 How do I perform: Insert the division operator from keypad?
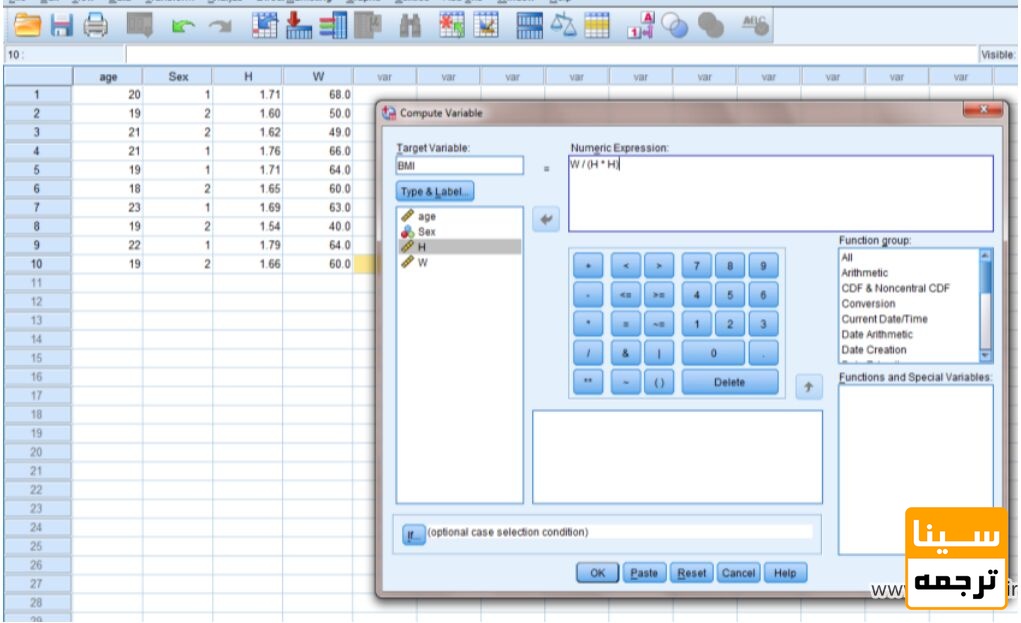(588, 353)
